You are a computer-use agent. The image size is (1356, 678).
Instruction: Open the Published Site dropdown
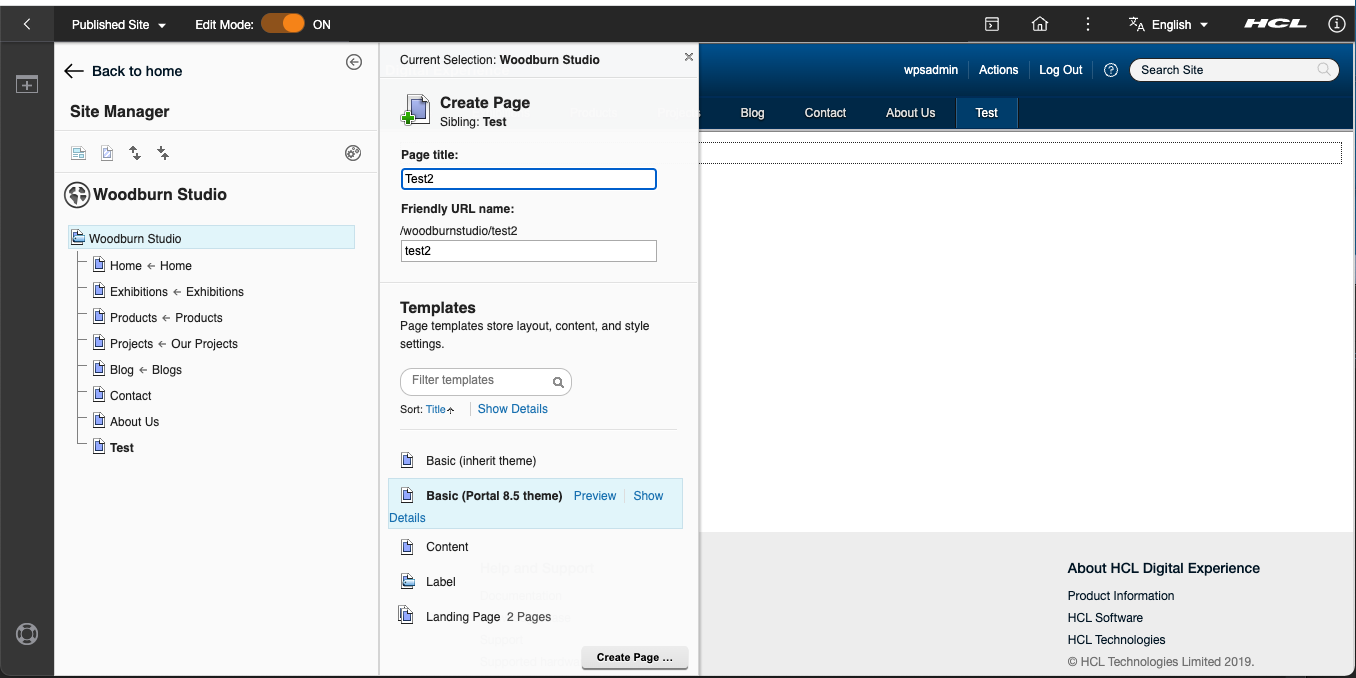point(117,23)
